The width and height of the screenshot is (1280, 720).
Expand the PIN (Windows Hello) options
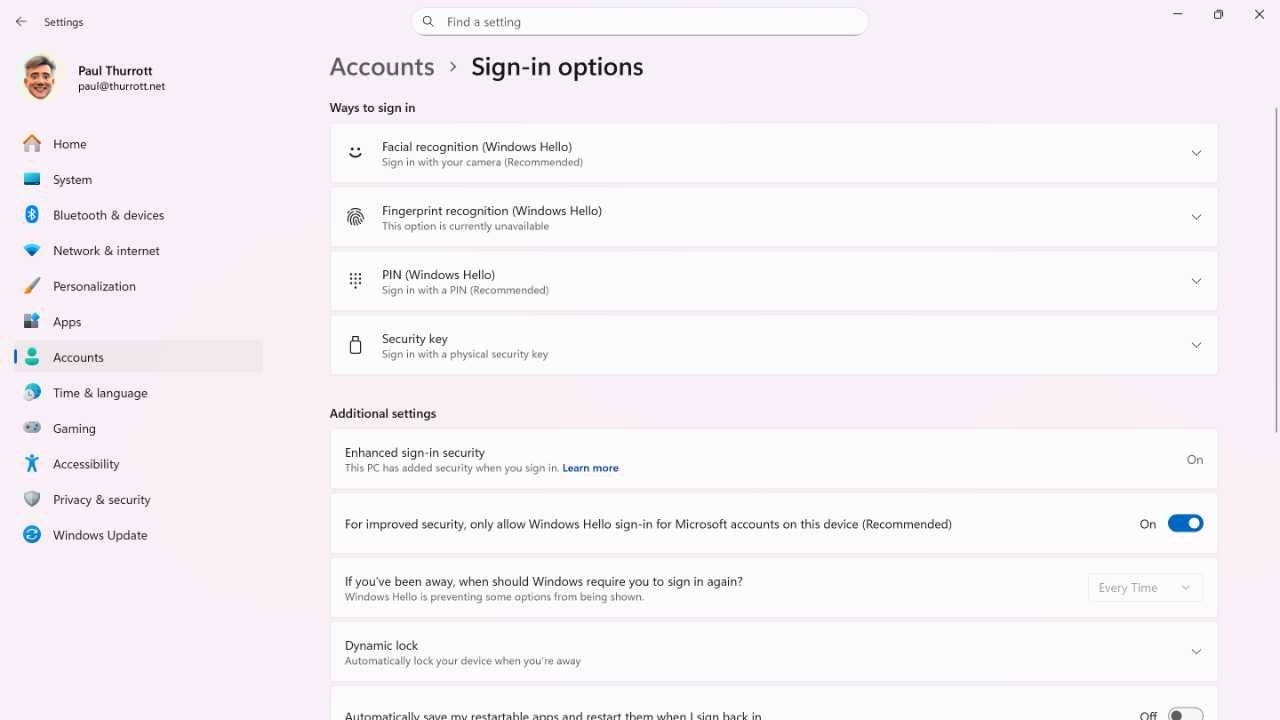click(x=1196, y=281)
